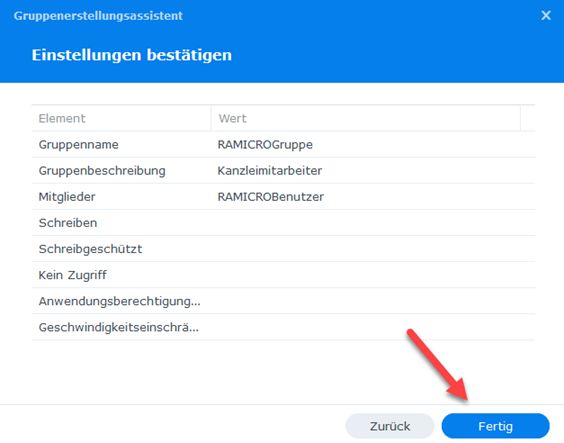Click the Element column header
564x443 pixels.
[x=122, y=118]
